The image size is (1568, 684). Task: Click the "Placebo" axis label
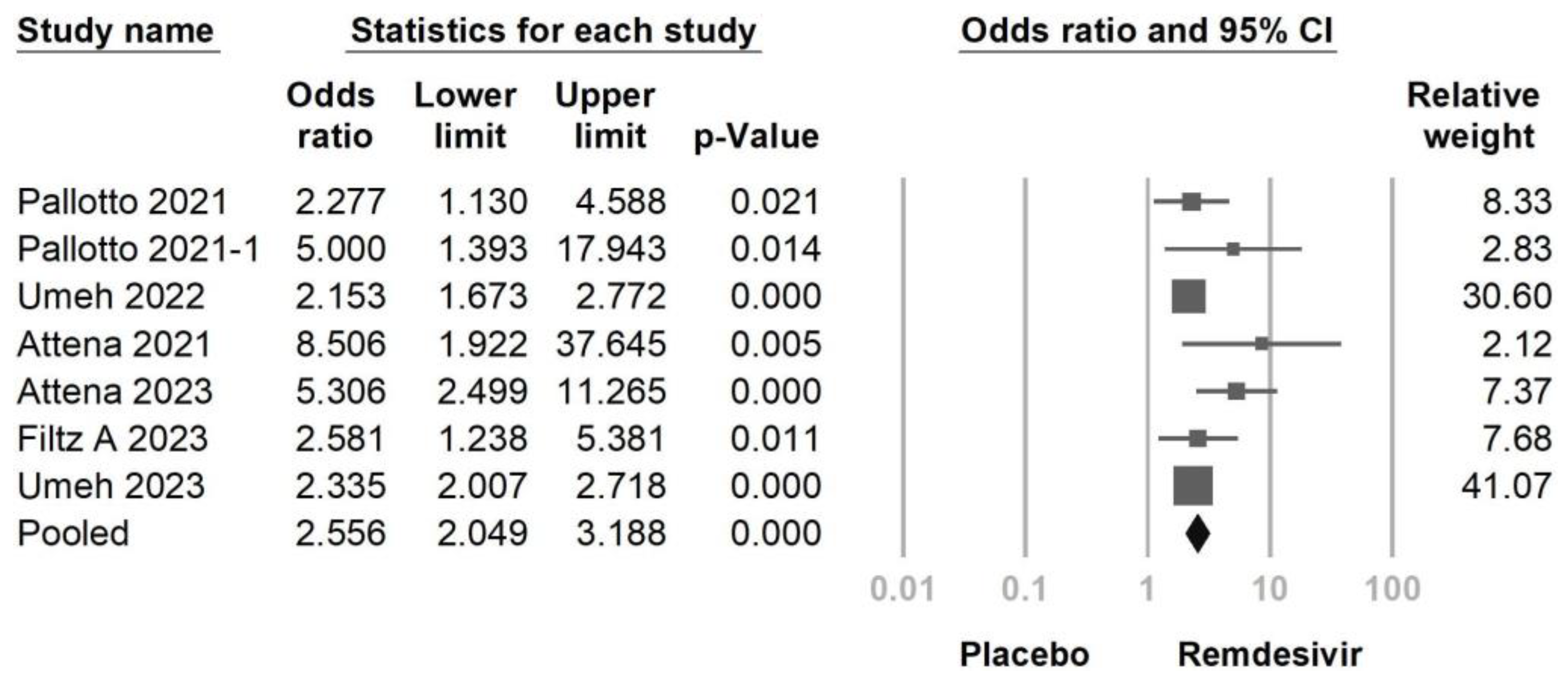tap(1025, 655)
